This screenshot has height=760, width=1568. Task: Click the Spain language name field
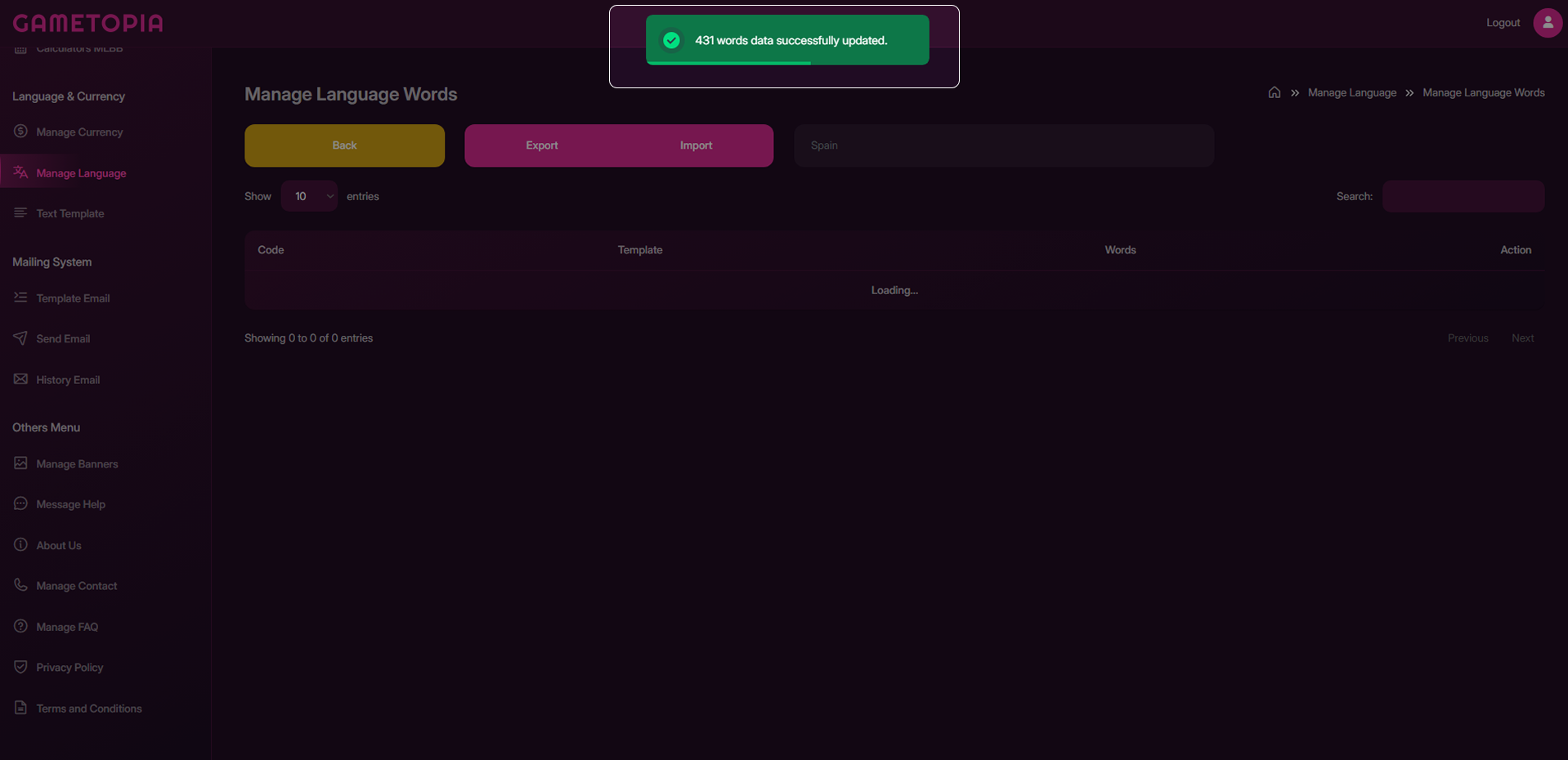[1004, 145]
